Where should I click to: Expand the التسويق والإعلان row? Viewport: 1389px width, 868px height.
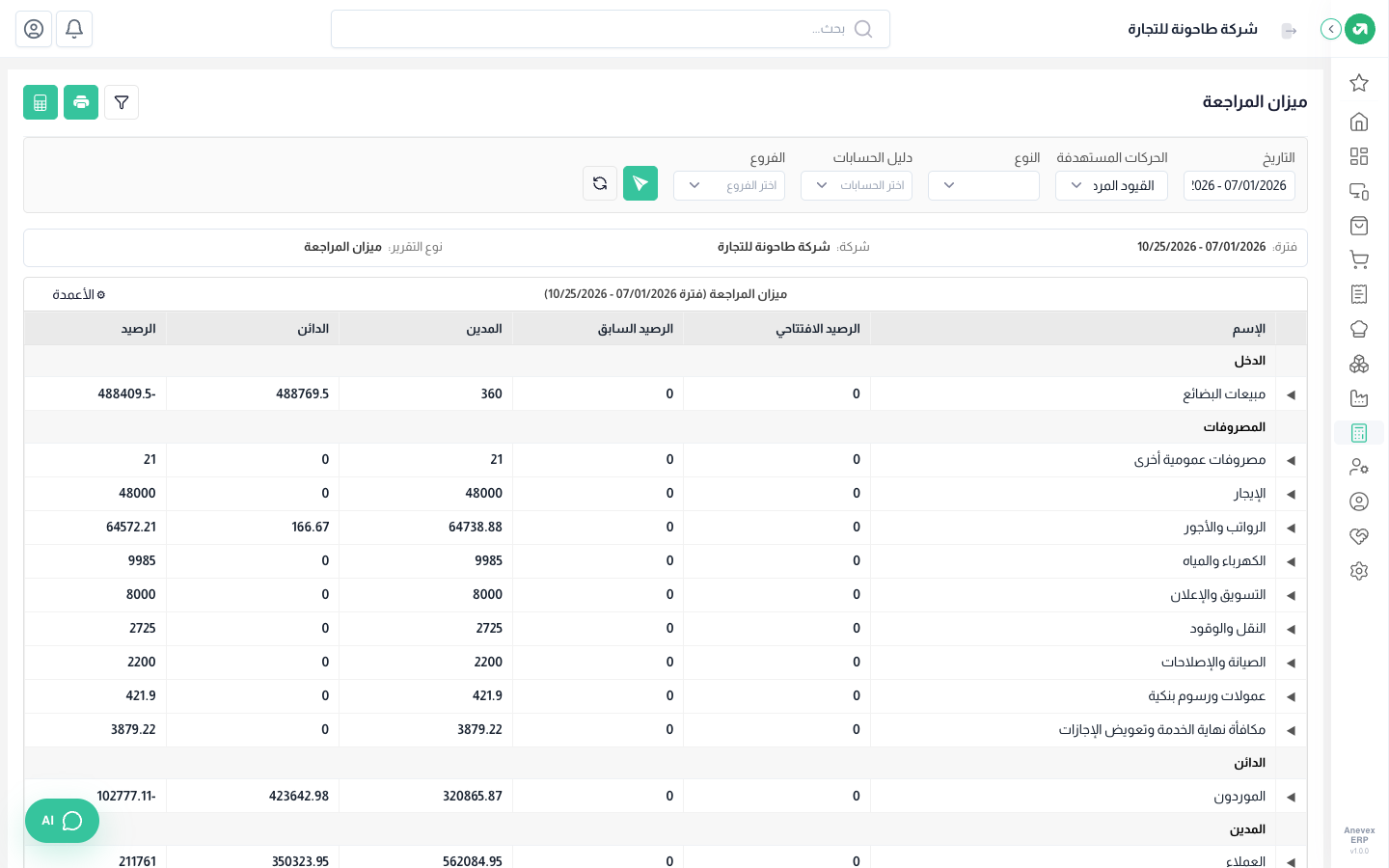tap(1291, 595)
